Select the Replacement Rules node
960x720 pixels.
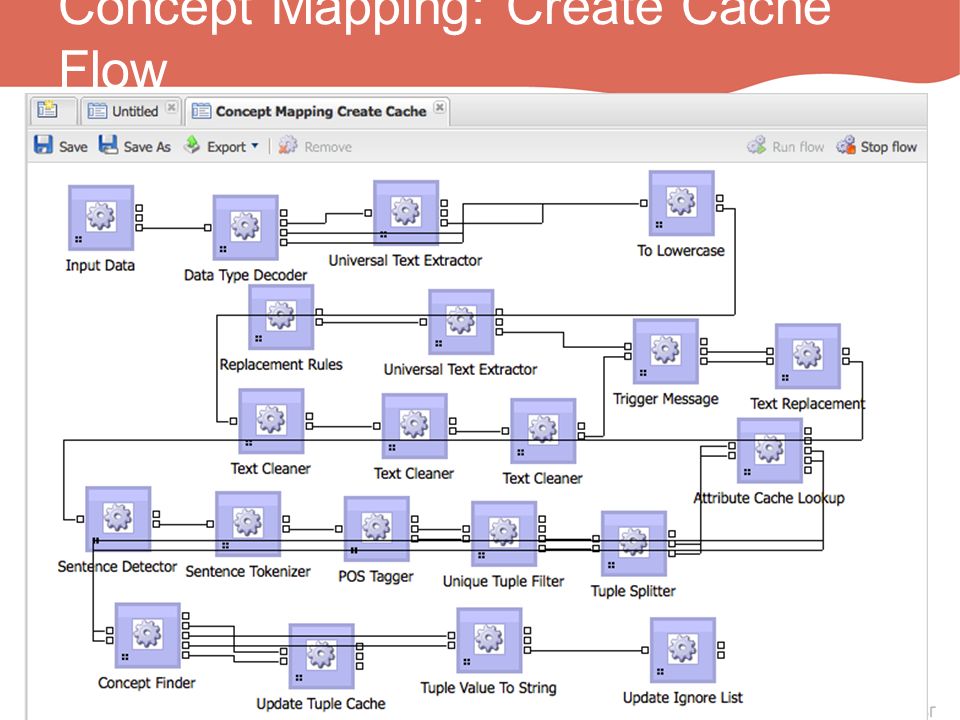click(x=281, y=317)
